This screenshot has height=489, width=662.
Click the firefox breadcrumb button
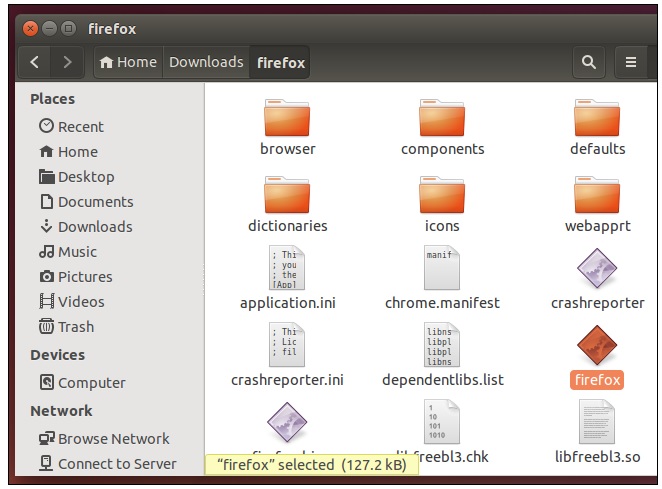(x=280, y=62)
